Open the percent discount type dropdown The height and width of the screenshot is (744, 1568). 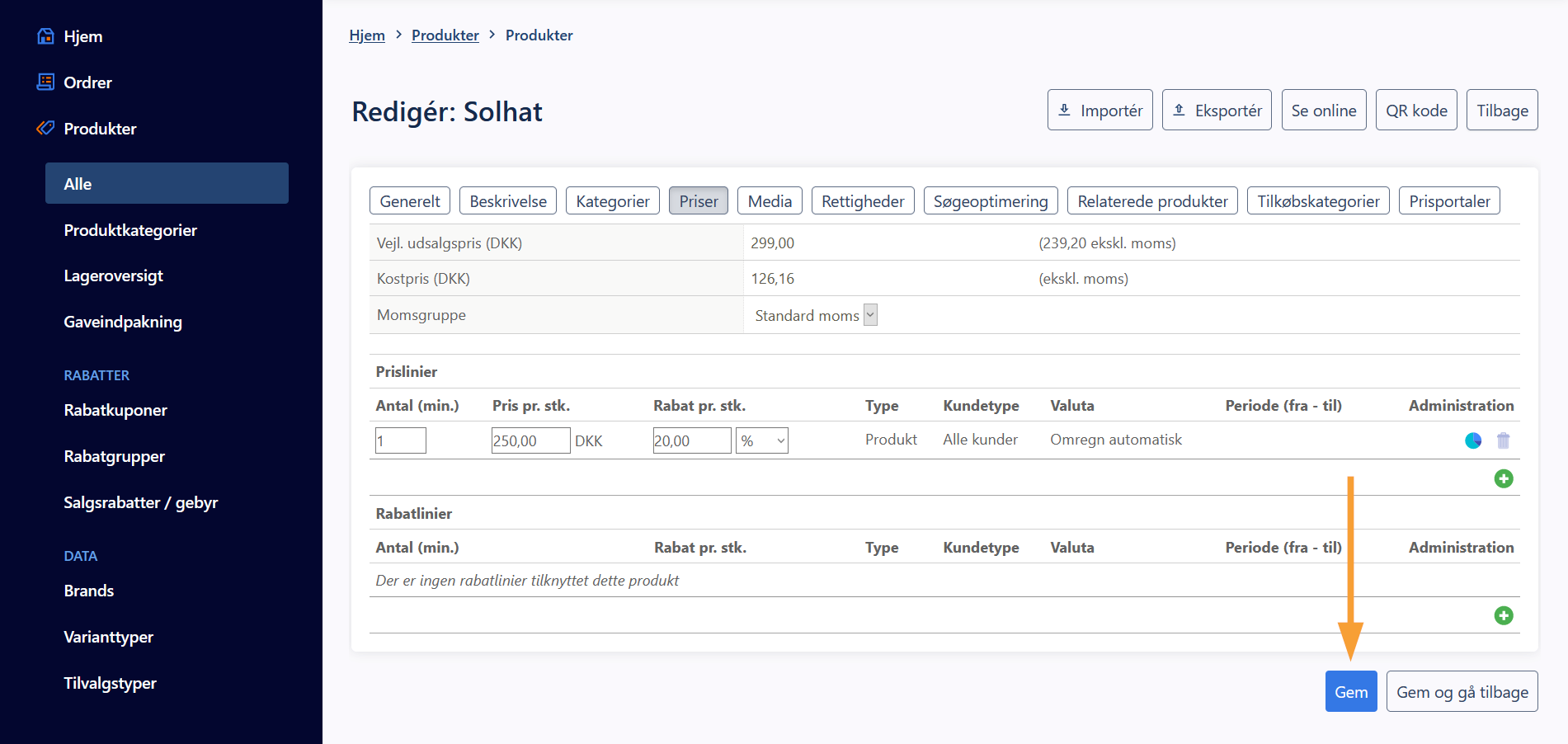[762, 440]
